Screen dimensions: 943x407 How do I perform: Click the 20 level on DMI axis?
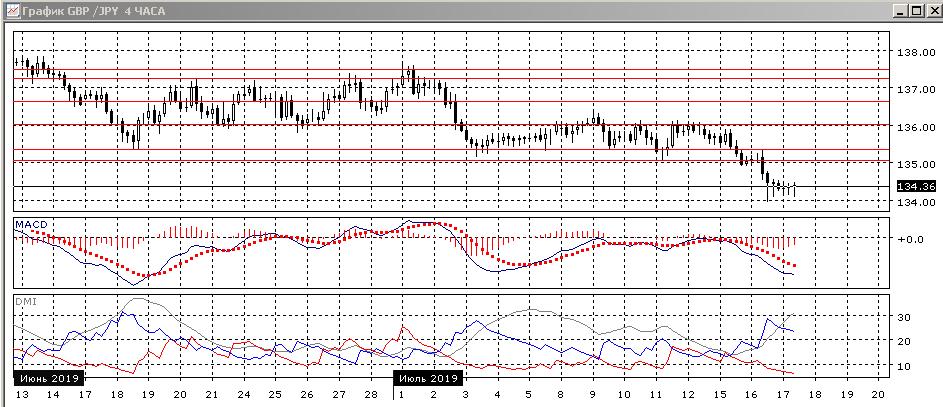pos(903,342)
